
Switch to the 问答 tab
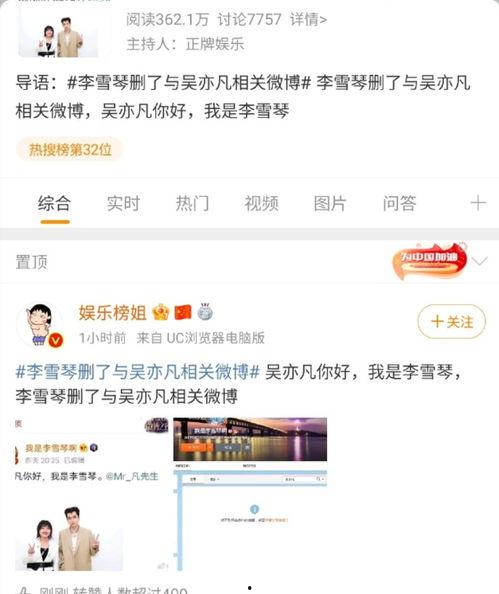click(x=399, y=204)
